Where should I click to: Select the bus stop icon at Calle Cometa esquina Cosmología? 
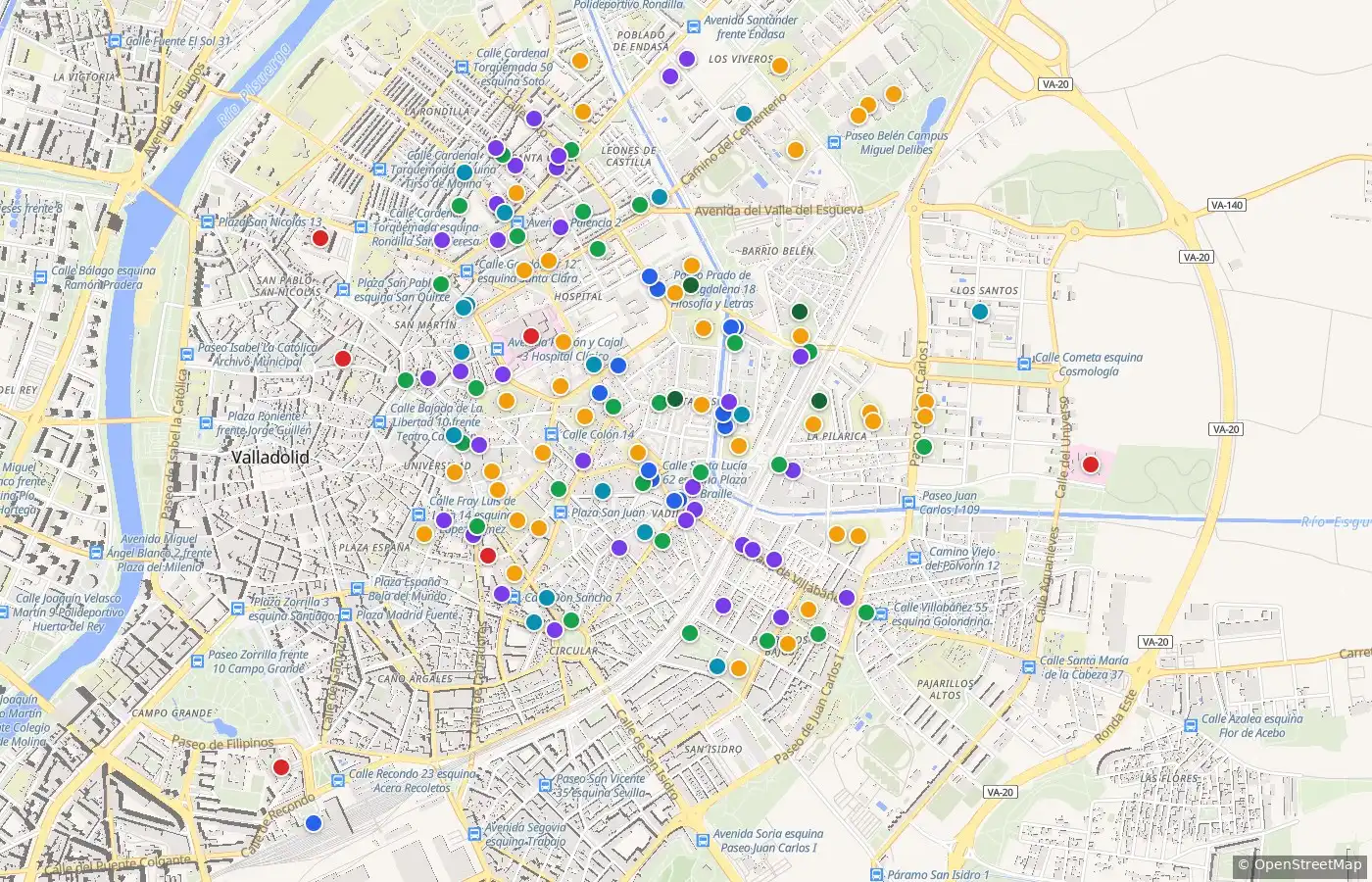point(1024,365)
